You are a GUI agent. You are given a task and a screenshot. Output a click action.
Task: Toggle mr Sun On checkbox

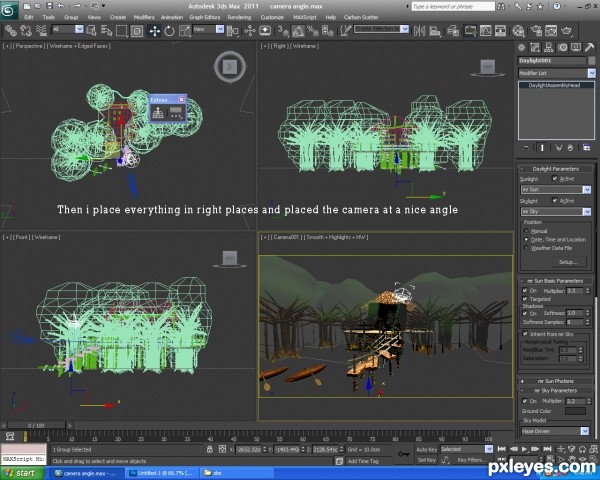(x=525, y=291)
